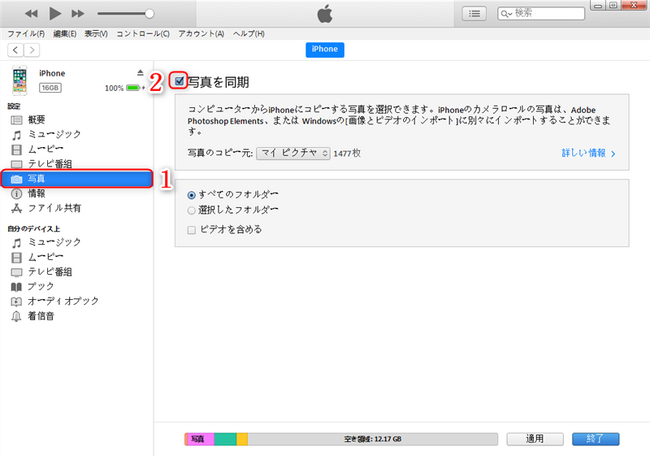Open the ヘルプ(H) menu

(x=249, y=34)
